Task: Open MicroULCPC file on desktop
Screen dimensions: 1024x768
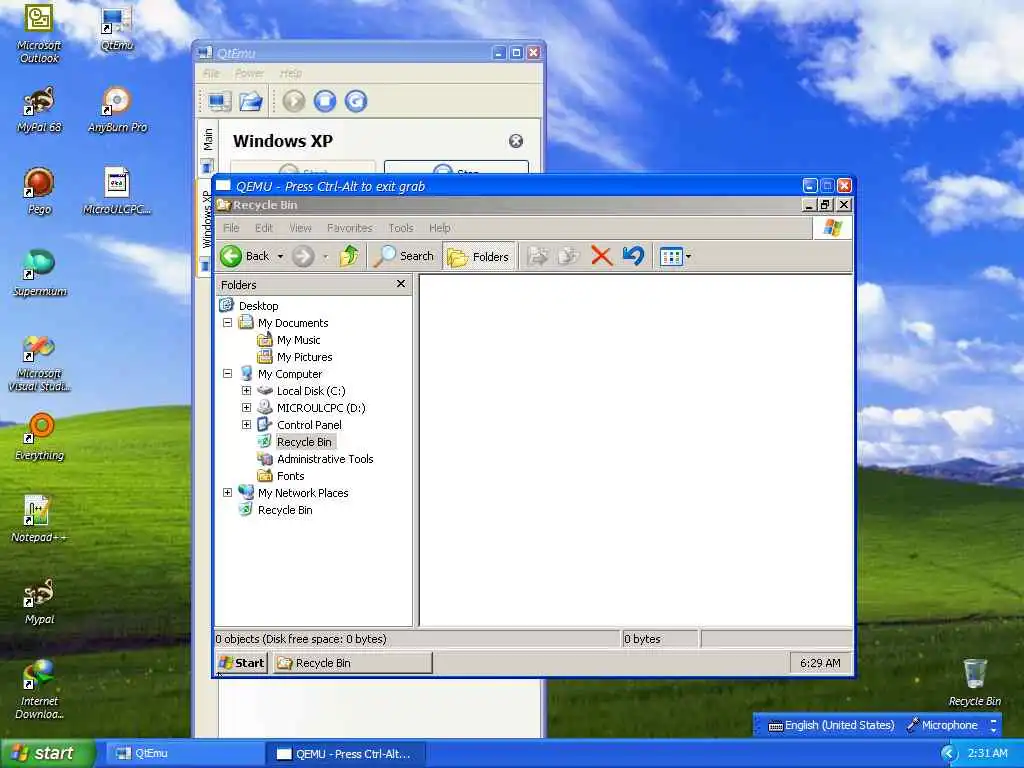Action: tap(118, 191)
